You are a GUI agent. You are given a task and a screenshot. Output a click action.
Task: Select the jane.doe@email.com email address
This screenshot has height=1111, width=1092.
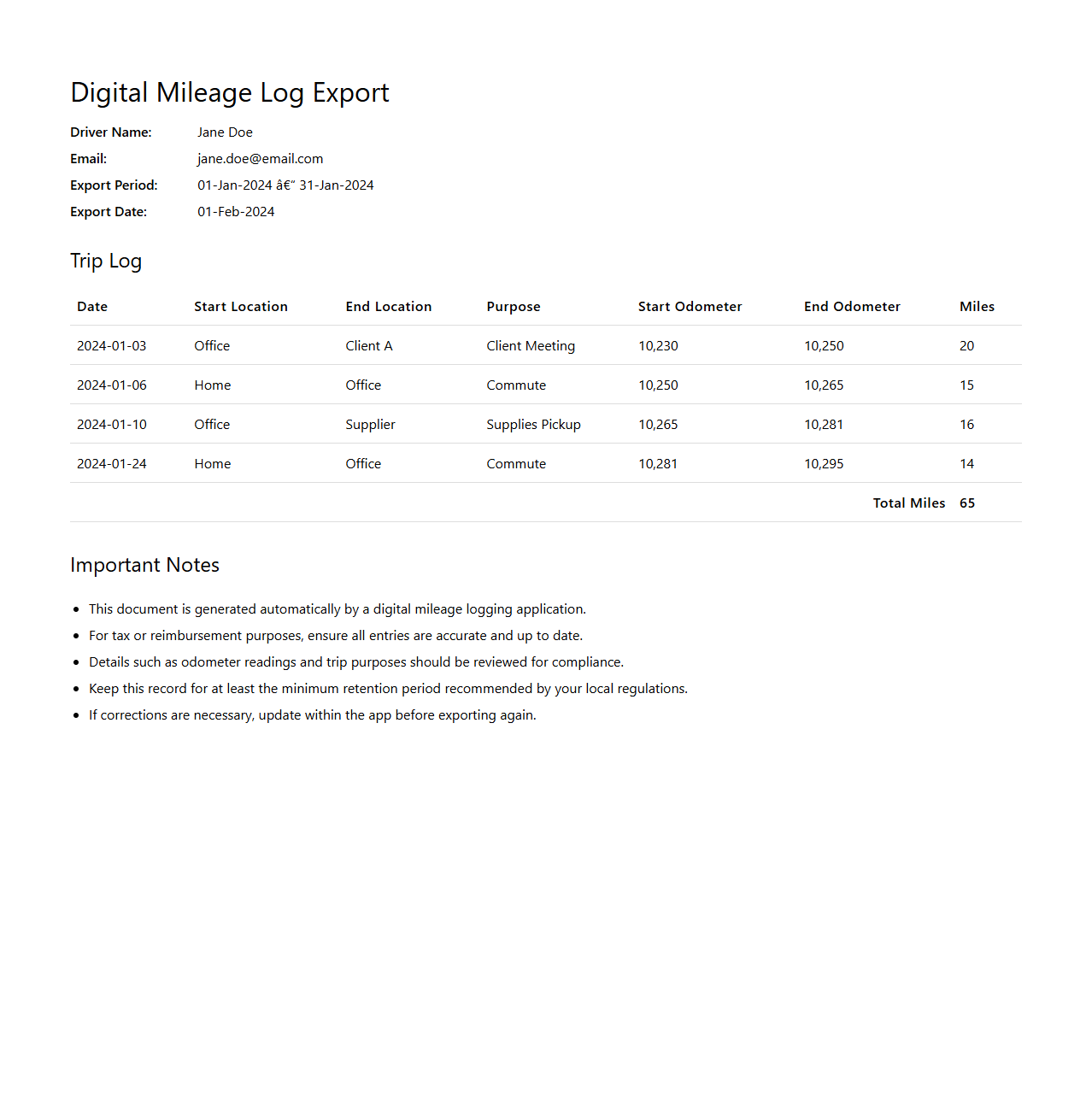(260, 159)
